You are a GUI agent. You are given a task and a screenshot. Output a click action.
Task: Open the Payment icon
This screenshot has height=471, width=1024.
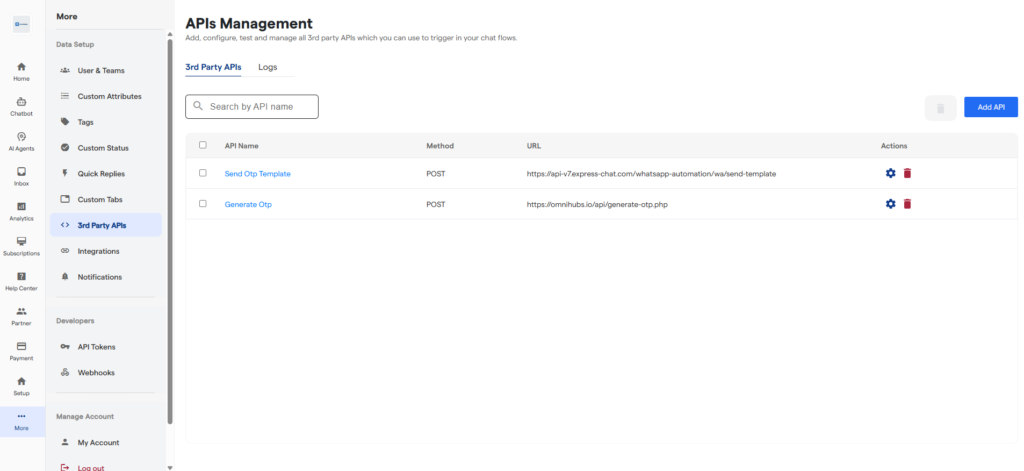tap(21, 346)
